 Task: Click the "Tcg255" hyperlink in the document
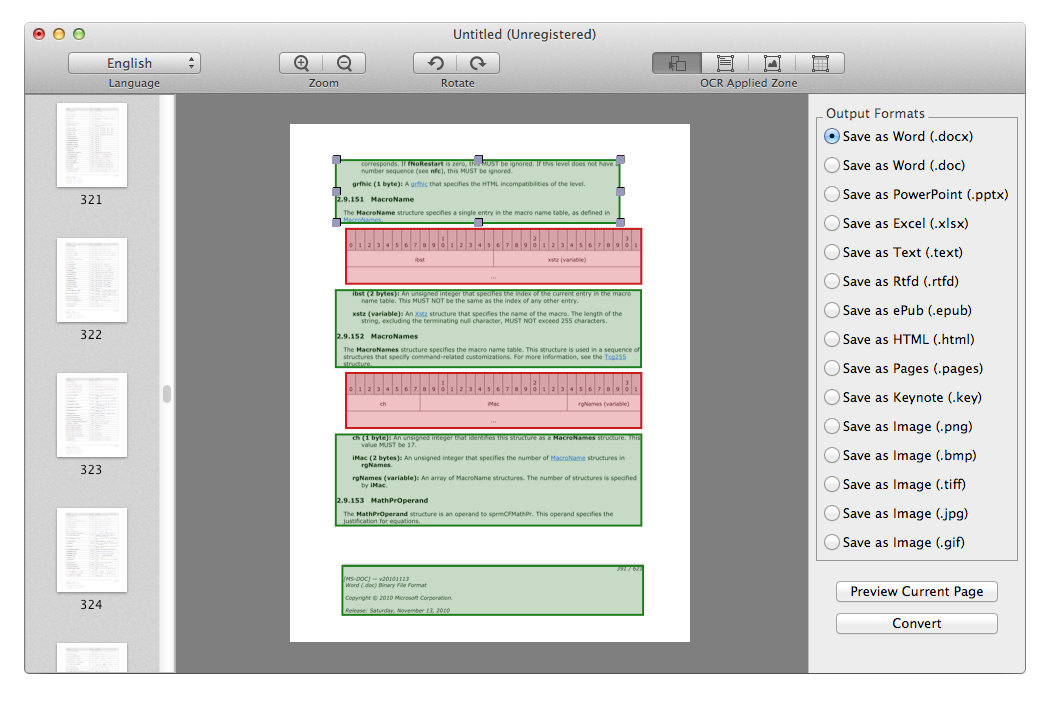615,357
